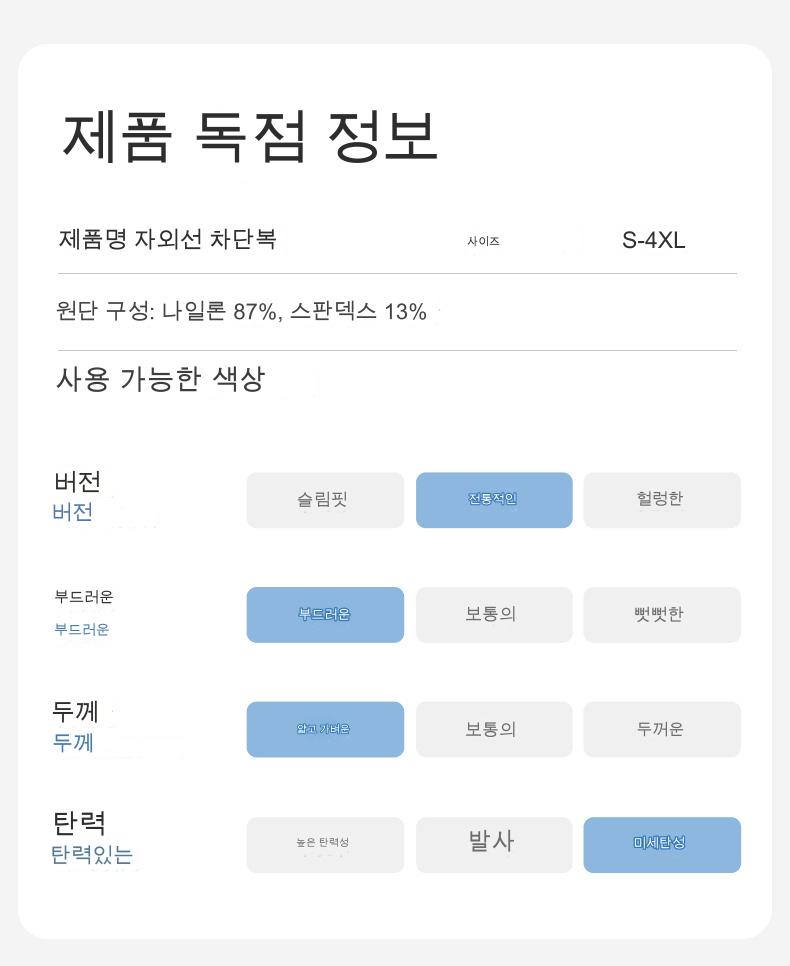Click the S-4XL size value
Image resolution: width=790 pixels, height=966 pixels.
click(654, 240)
